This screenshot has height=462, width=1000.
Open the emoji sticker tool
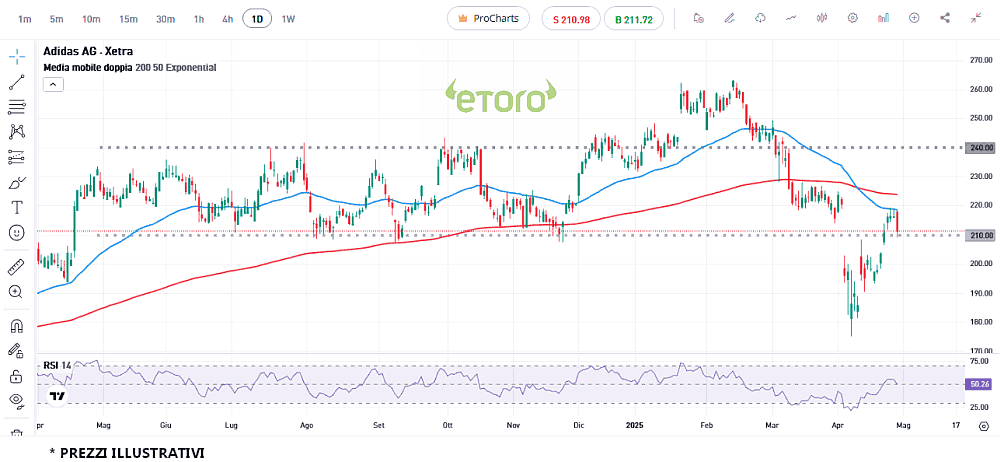(17, 233)
